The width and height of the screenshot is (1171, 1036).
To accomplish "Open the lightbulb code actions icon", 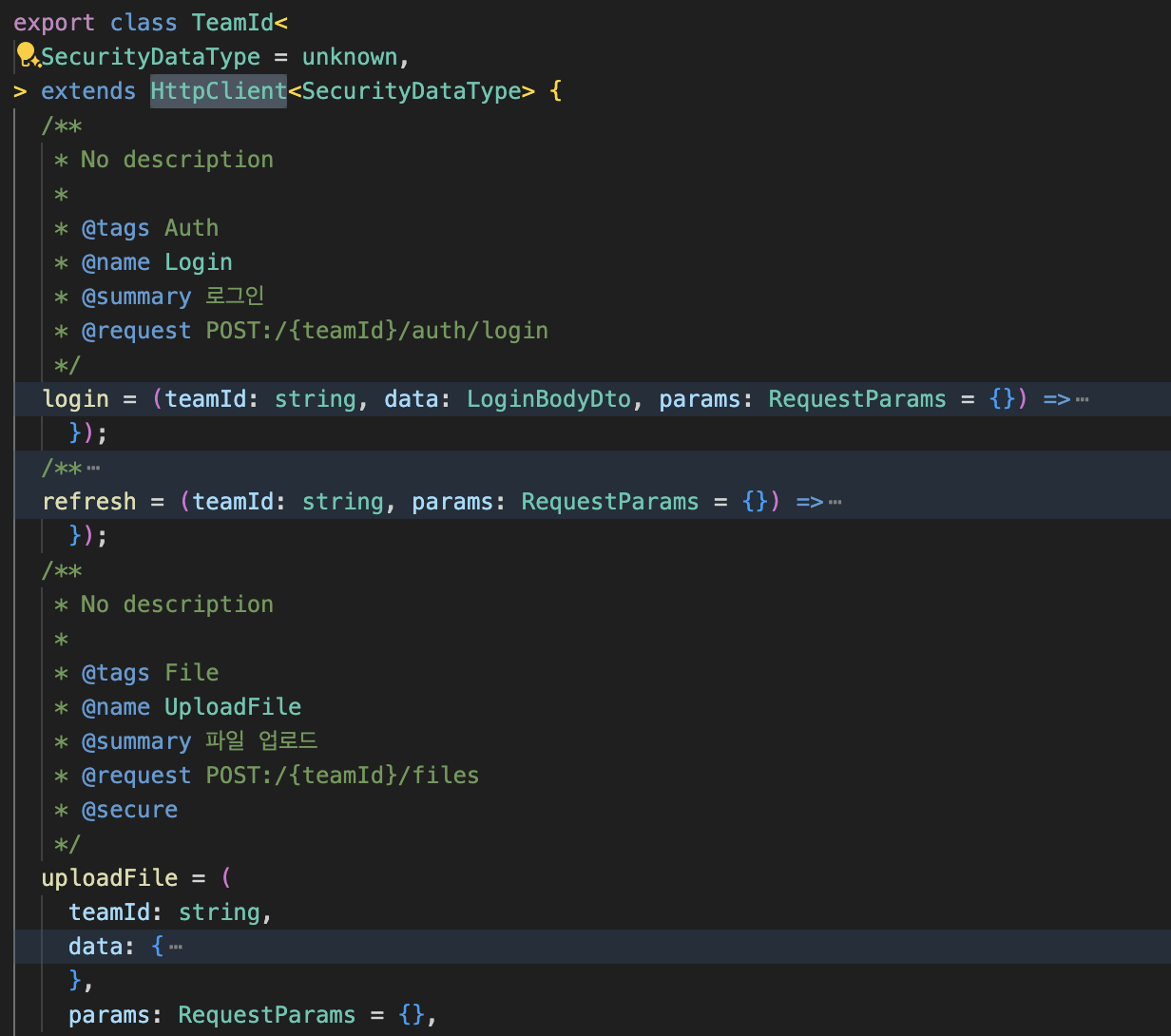I will coord(27,55).
